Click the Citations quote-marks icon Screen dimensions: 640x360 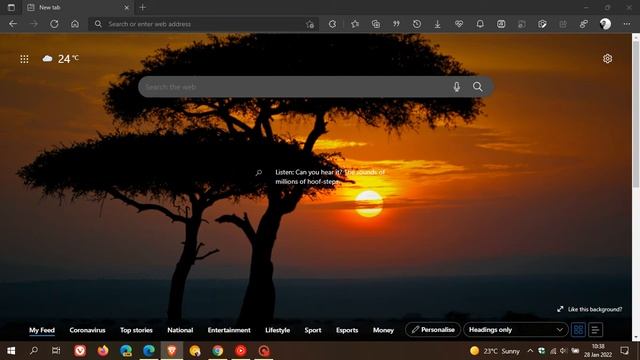pos(396,24)
